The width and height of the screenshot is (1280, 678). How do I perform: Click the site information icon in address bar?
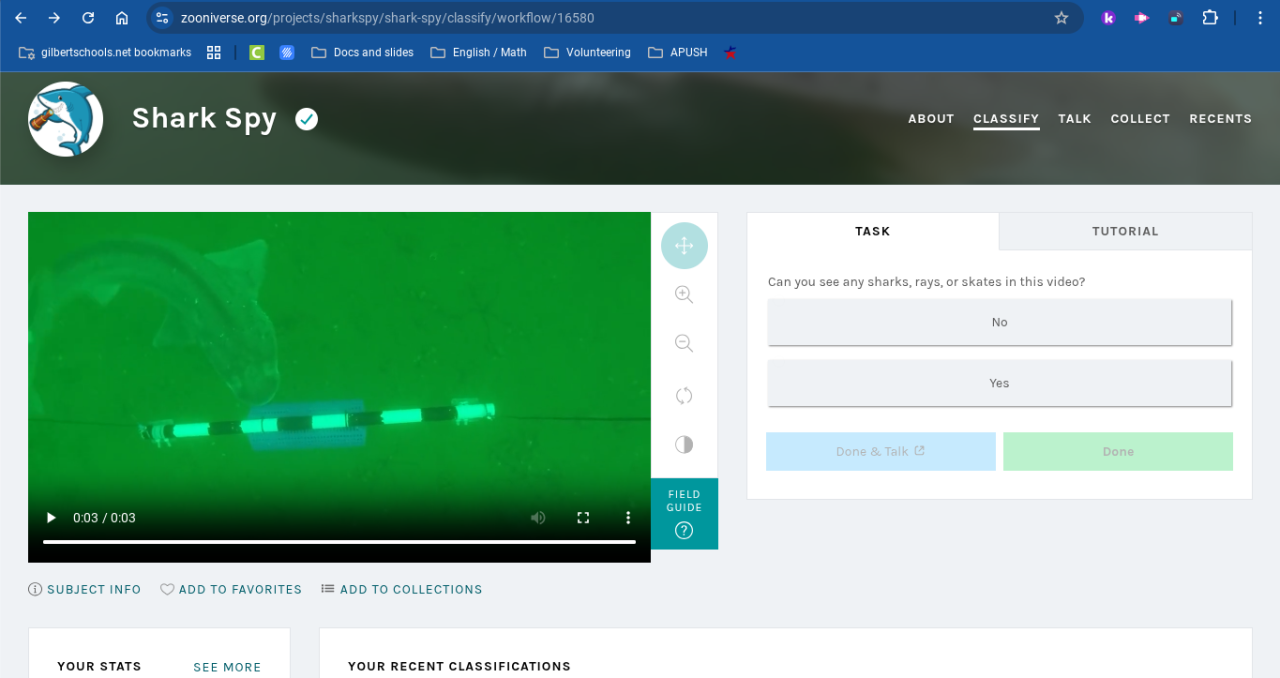point(163,18)
